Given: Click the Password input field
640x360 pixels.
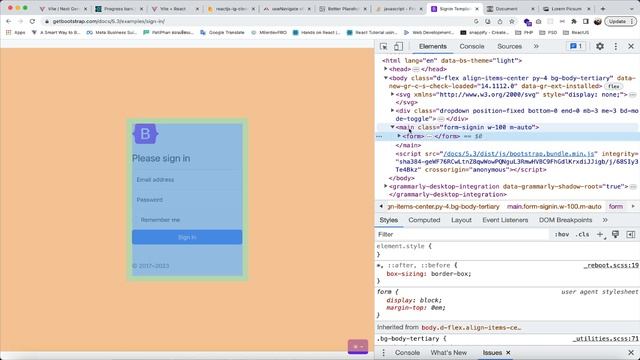Looking at the screenshot, I should (187, 200).
